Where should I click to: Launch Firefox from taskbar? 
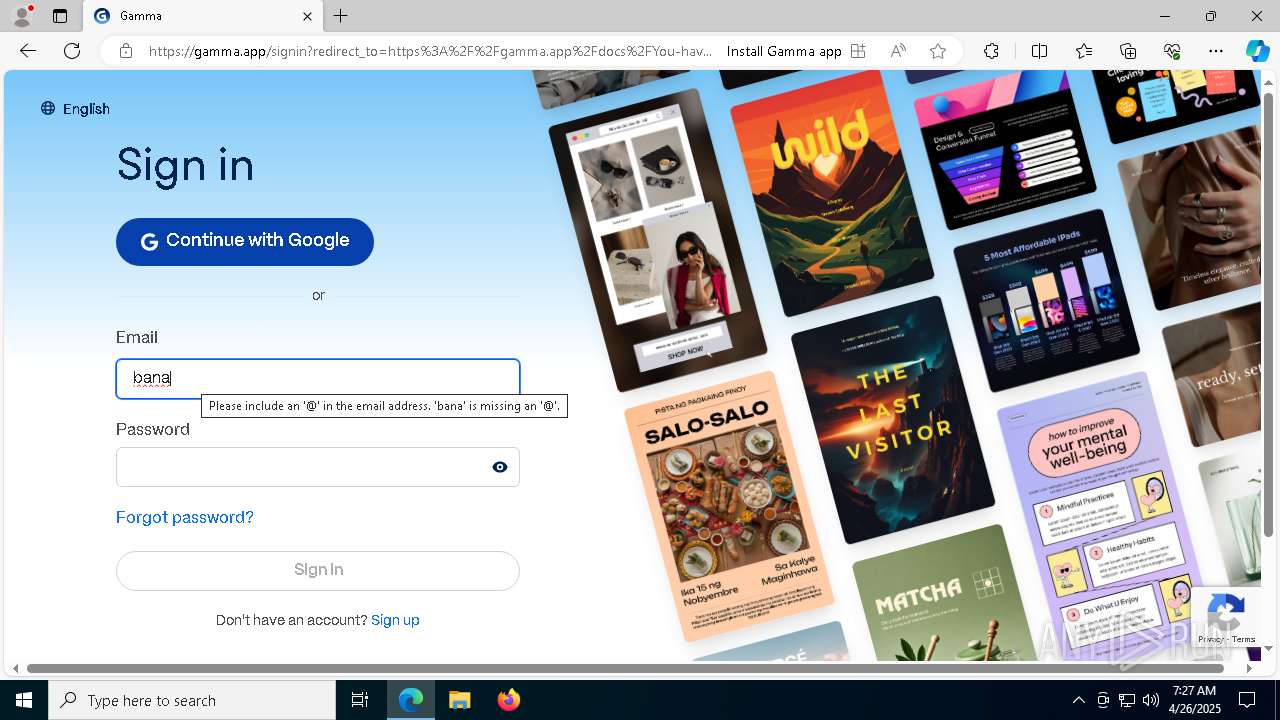coord(508,700)
